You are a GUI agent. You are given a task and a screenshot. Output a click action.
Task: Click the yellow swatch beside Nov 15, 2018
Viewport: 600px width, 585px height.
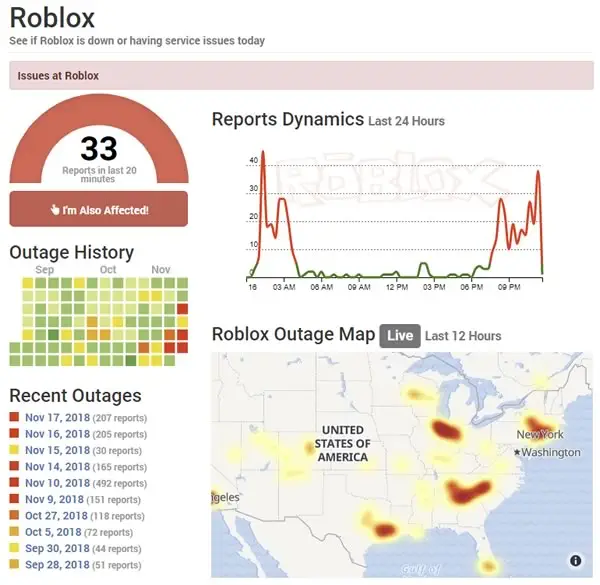[x=14, y=450]
